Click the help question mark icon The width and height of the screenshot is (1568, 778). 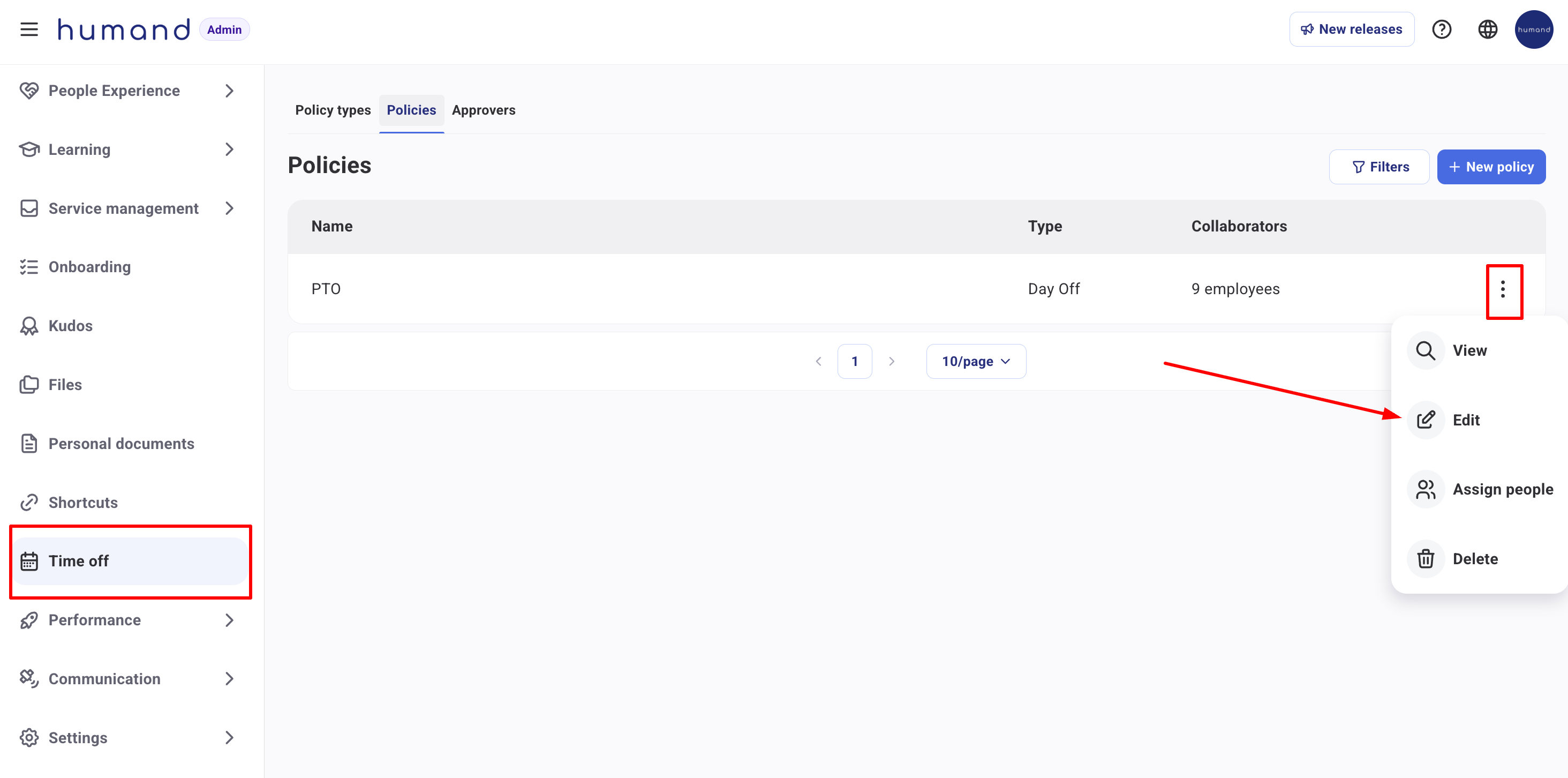(1441, 29)
